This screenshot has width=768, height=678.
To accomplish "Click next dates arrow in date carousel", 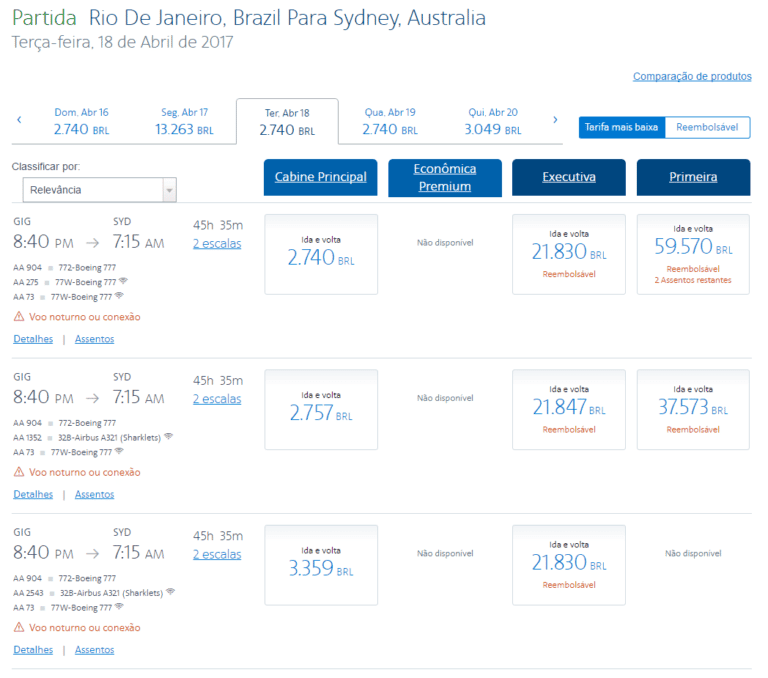I will [x=555, y=120].
